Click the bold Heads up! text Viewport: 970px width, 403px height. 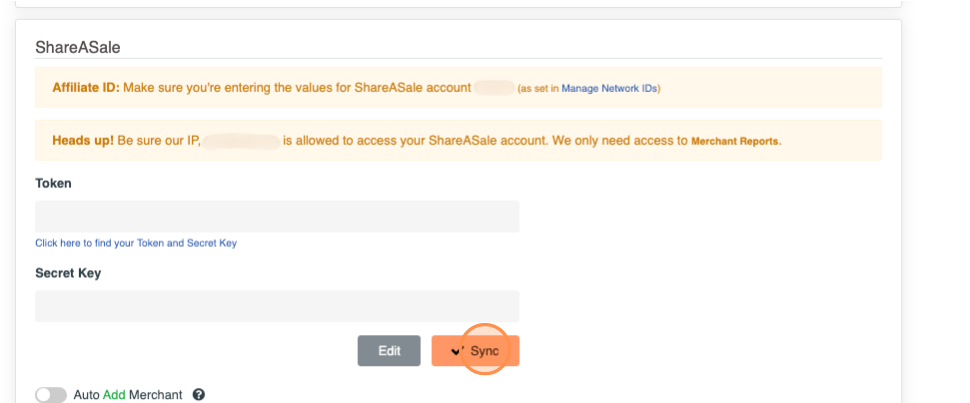pyautogui.click(x=83, y=141)
